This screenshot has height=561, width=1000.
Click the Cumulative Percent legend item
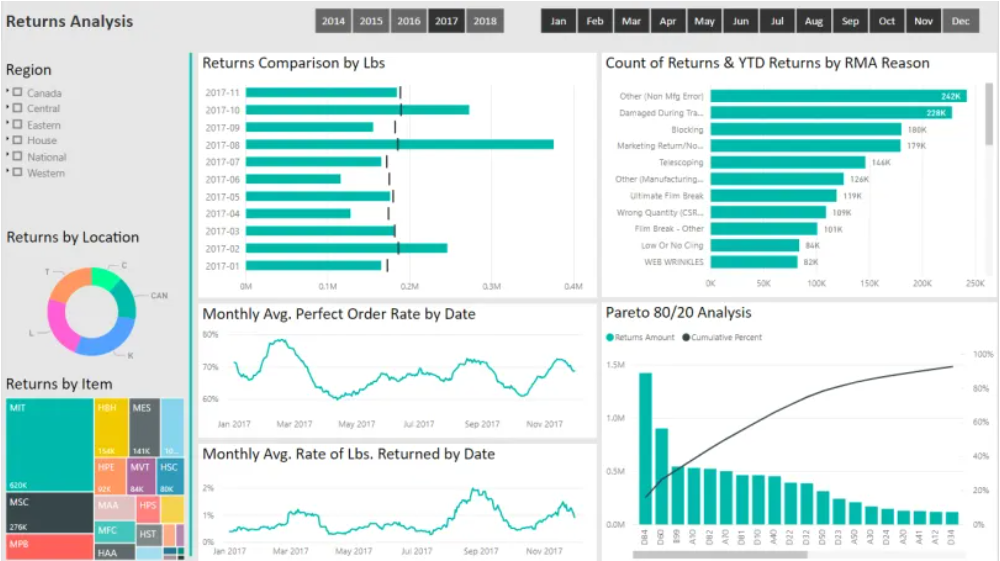(722, 337)
